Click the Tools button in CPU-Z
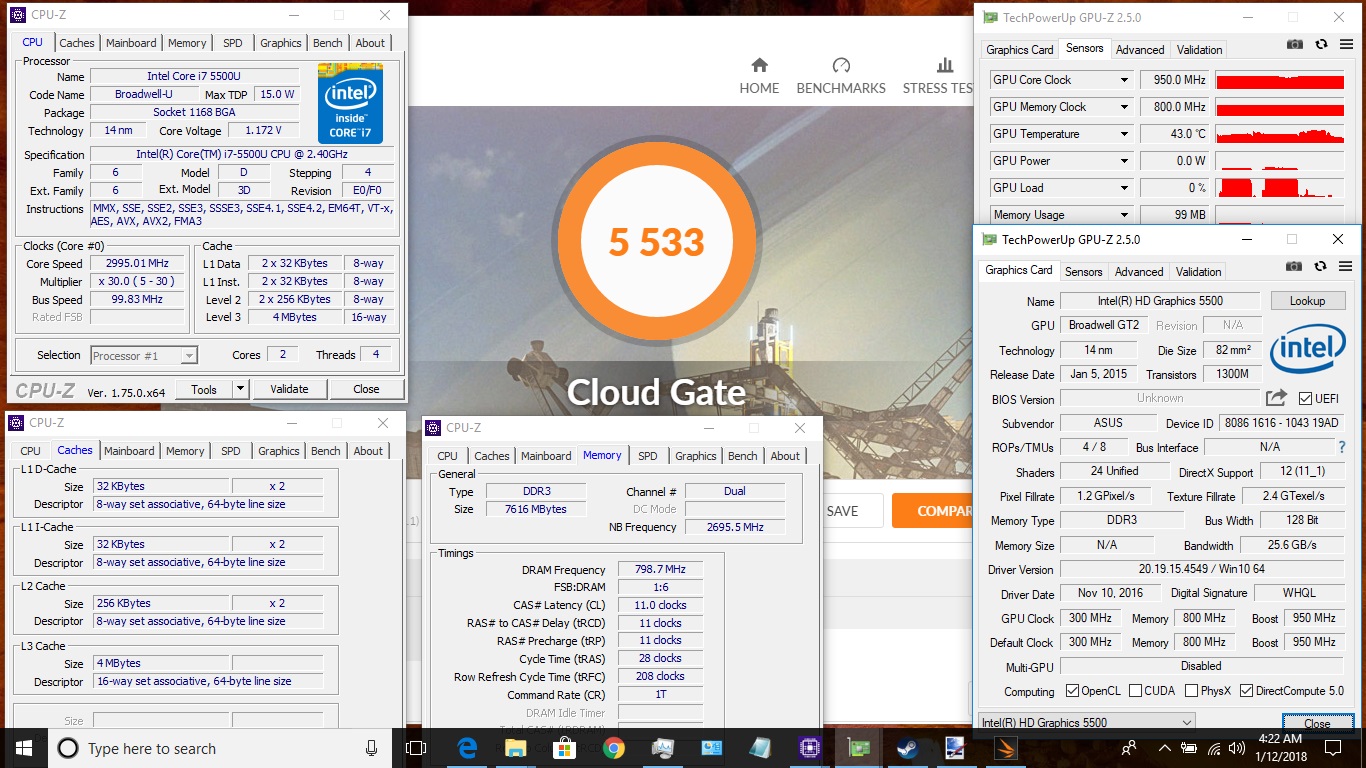Viewport: 1366px width, 768px height. [x=204, y=389]
